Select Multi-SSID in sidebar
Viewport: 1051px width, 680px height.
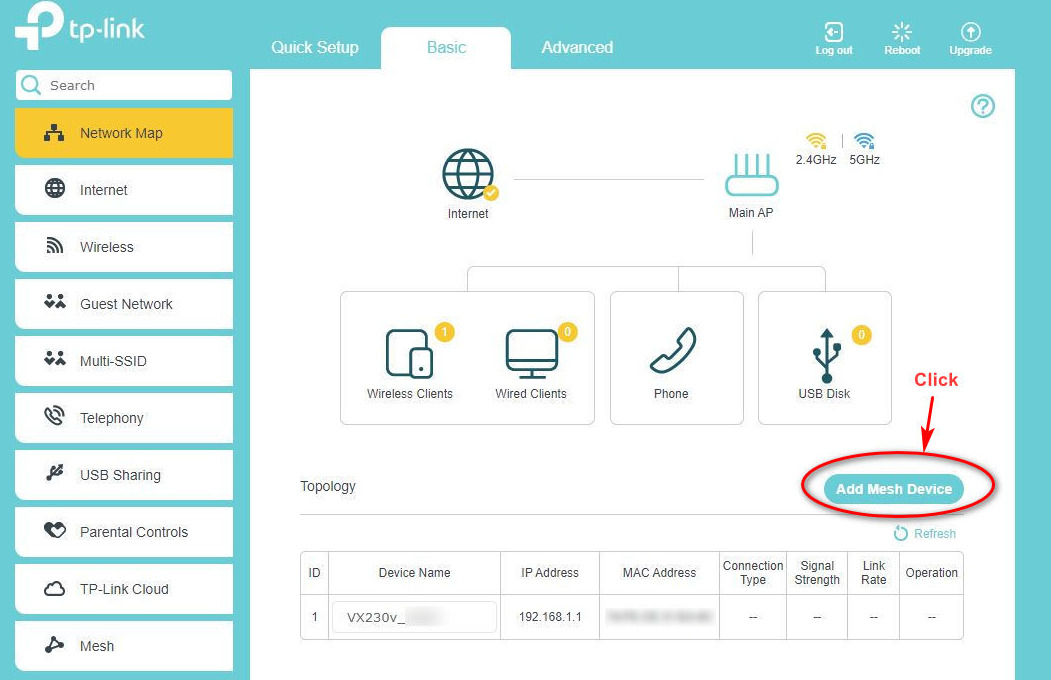point(124,360)
